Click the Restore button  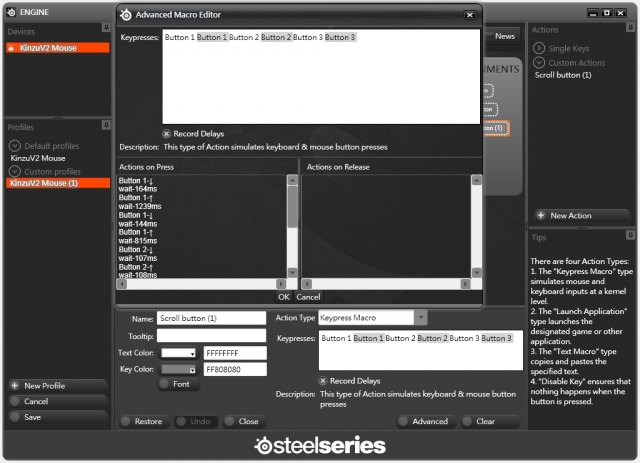(x=144, y=421)
